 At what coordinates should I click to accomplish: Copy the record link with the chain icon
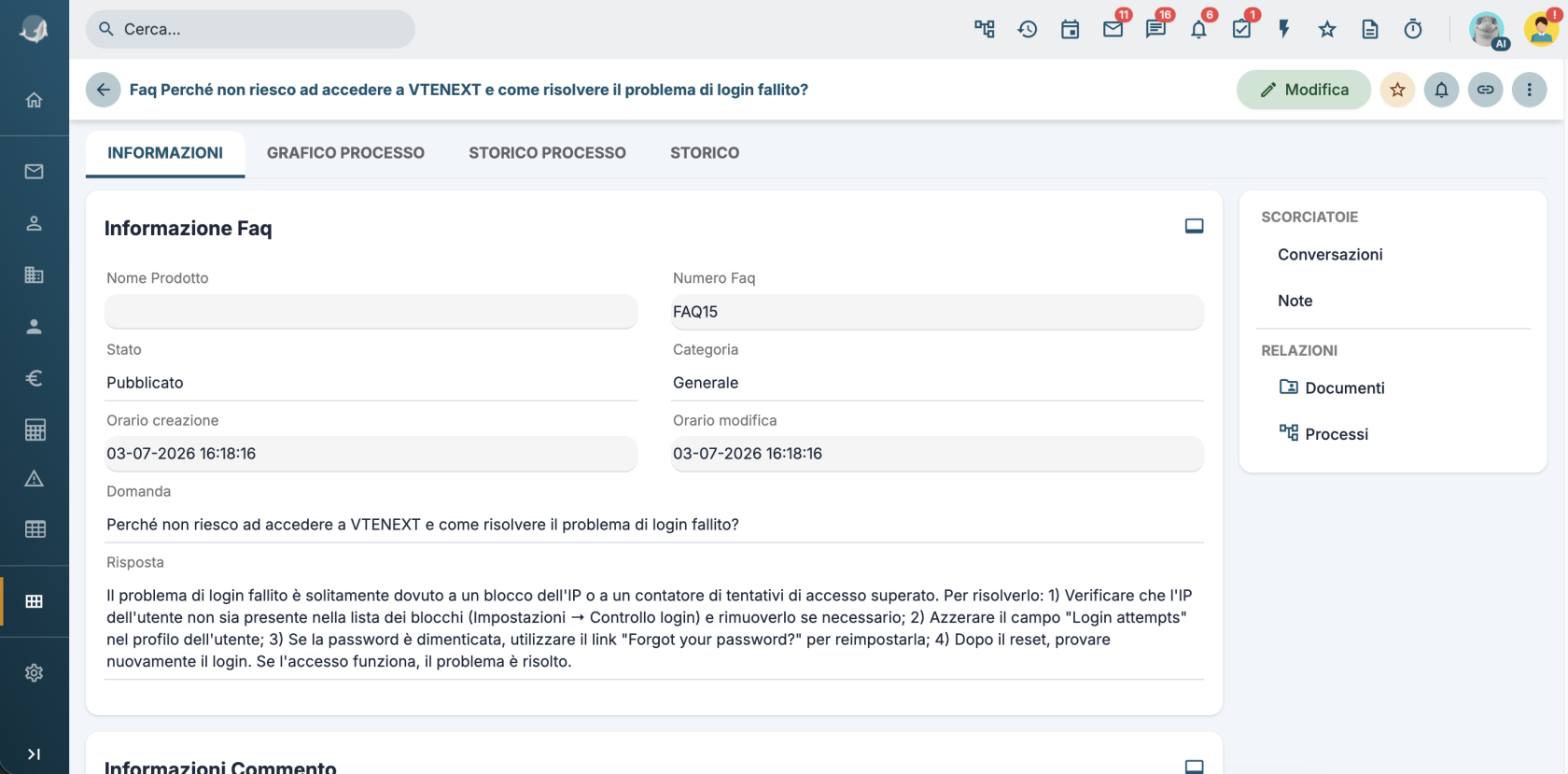pyautogui.click(x=1485, y=90)
